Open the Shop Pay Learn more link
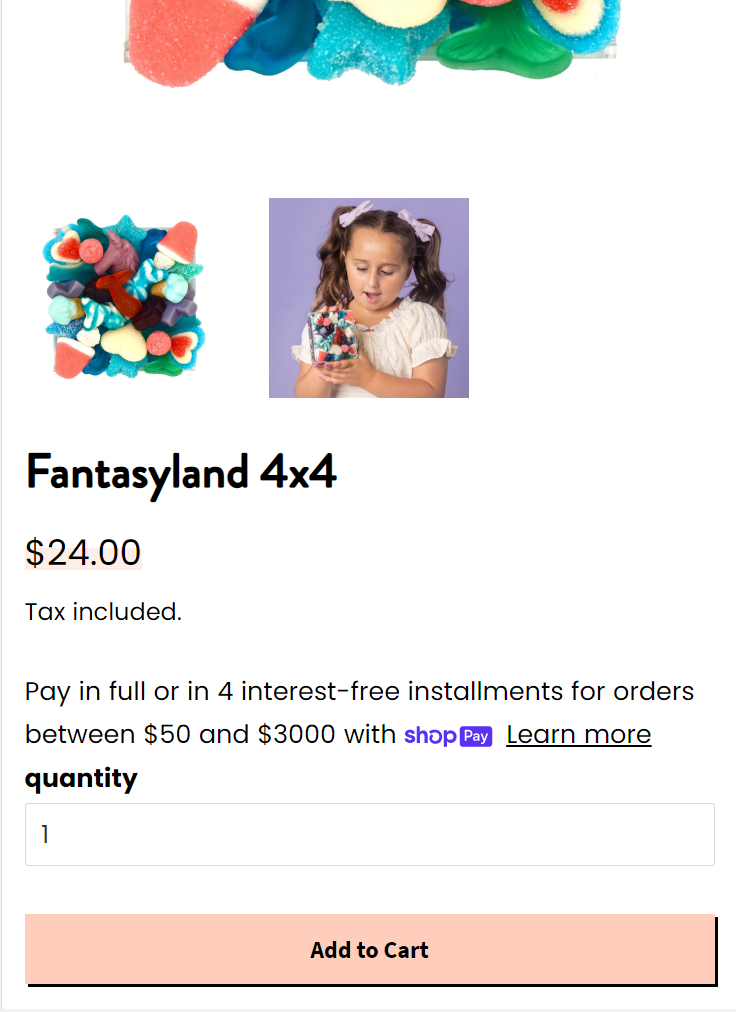The width and height of the screenshot is (736, 1012). tap(578, 734)
